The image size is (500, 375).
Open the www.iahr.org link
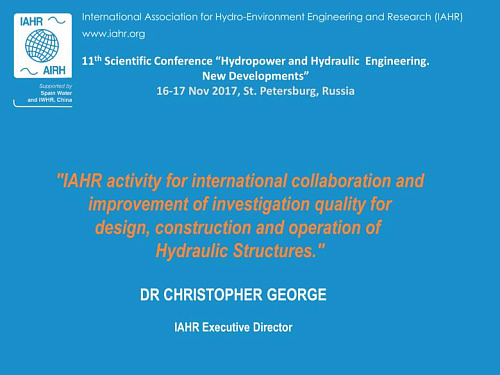(114, 34)
